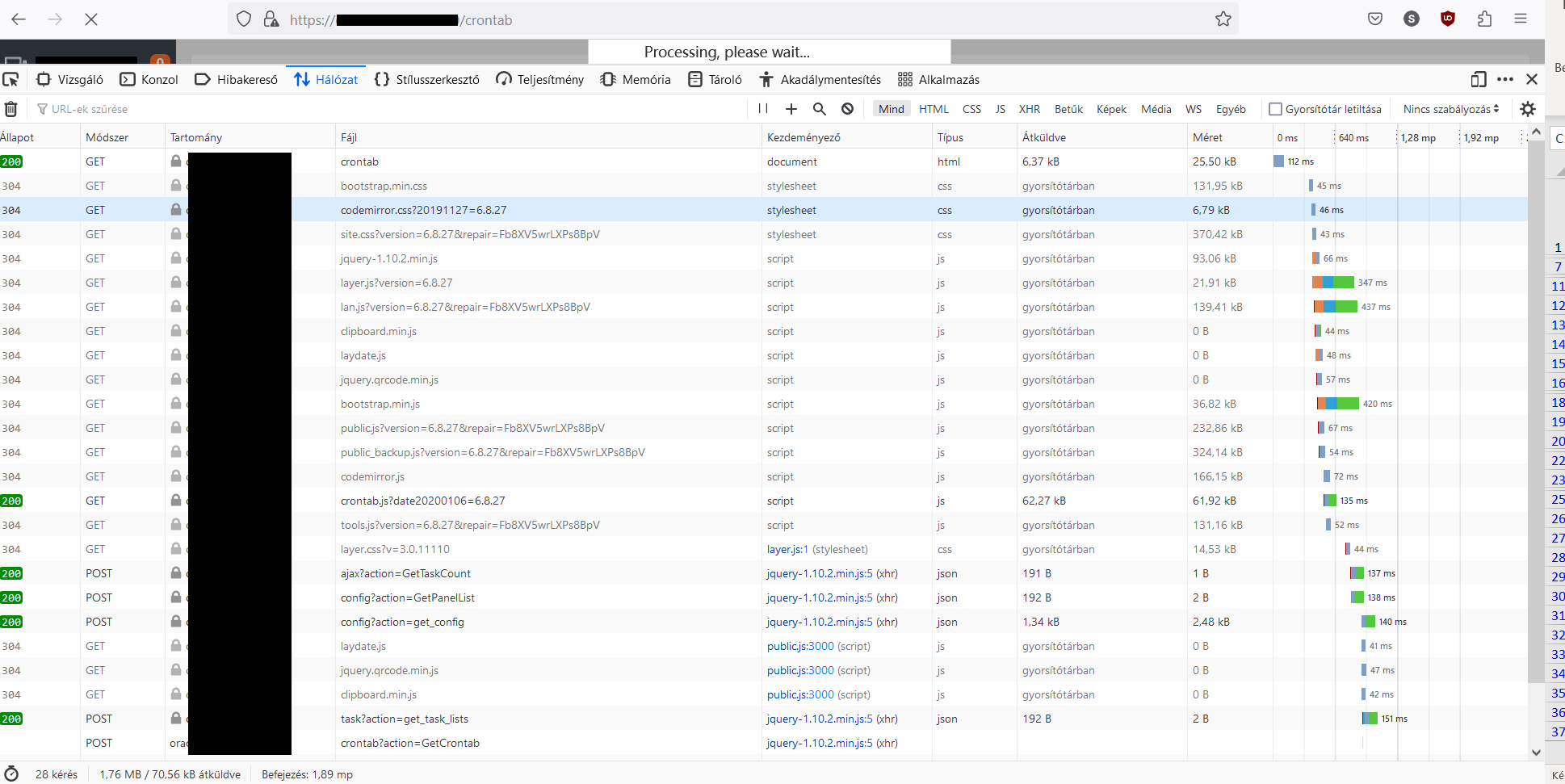Open jquery-1.10.2.min.js:5 initiator for GetTaskCount
The image size is (1565, 784).
[x=819, y=573]
